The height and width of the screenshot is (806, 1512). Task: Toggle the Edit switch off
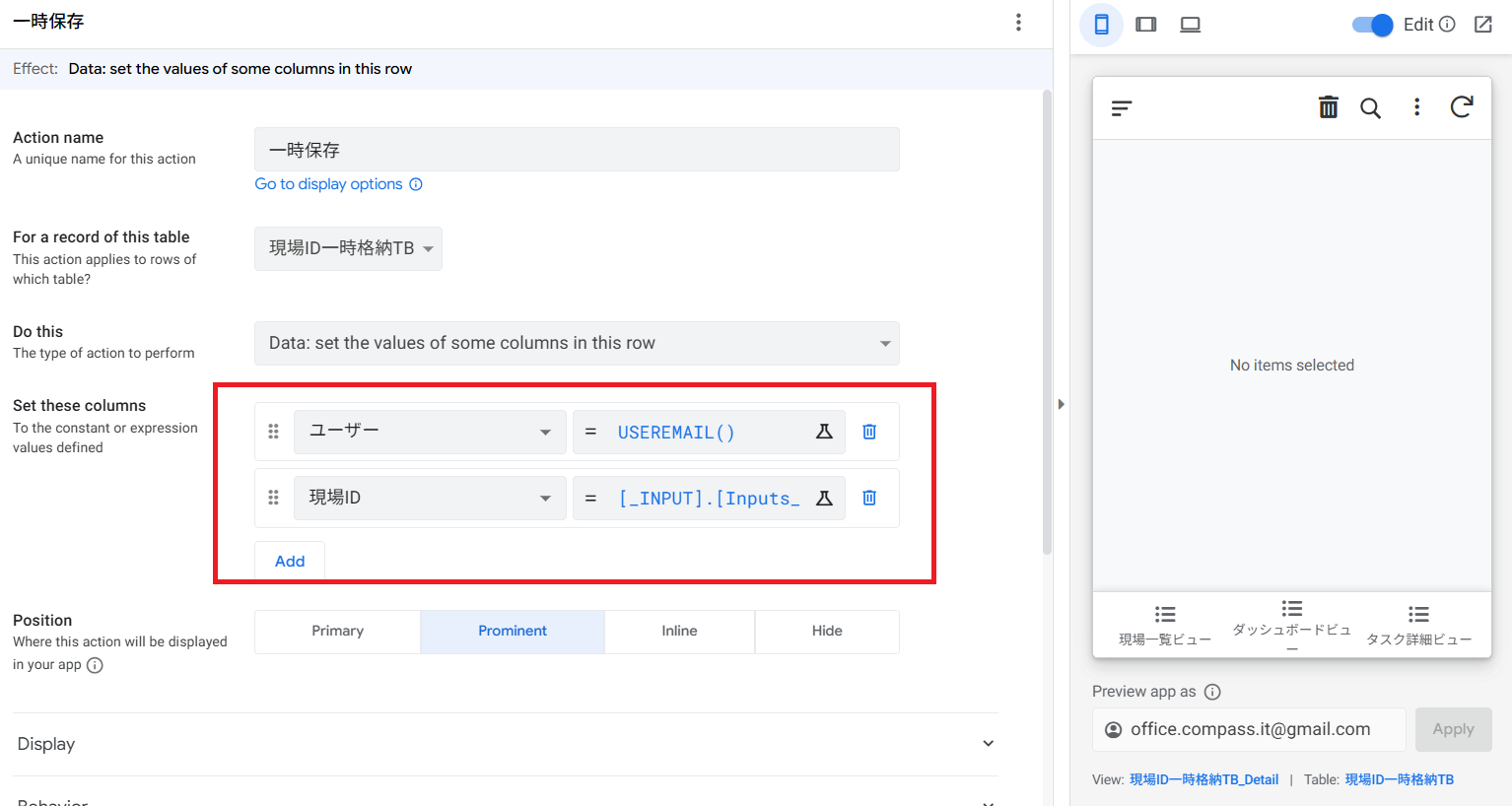coord(1372,25)
